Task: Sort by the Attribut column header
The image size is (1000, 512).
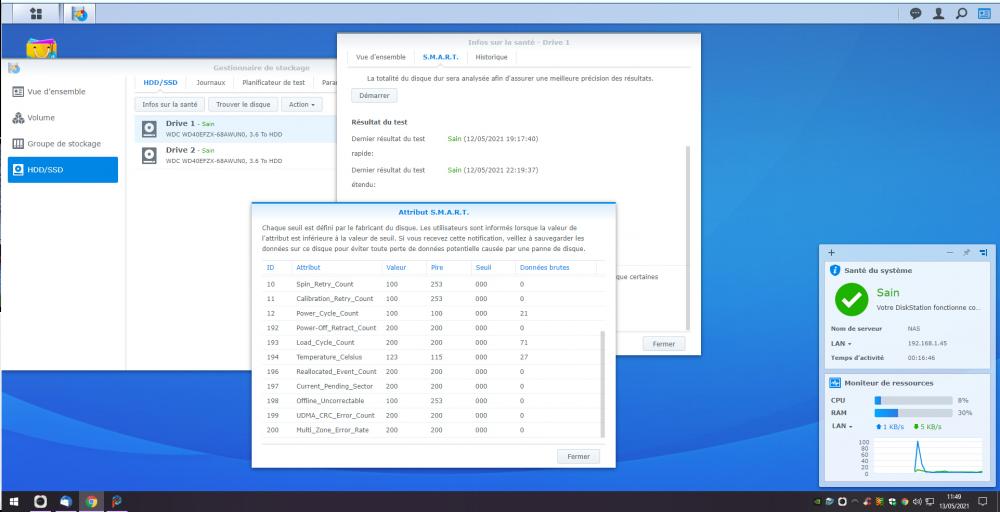Action: point(336,268)
